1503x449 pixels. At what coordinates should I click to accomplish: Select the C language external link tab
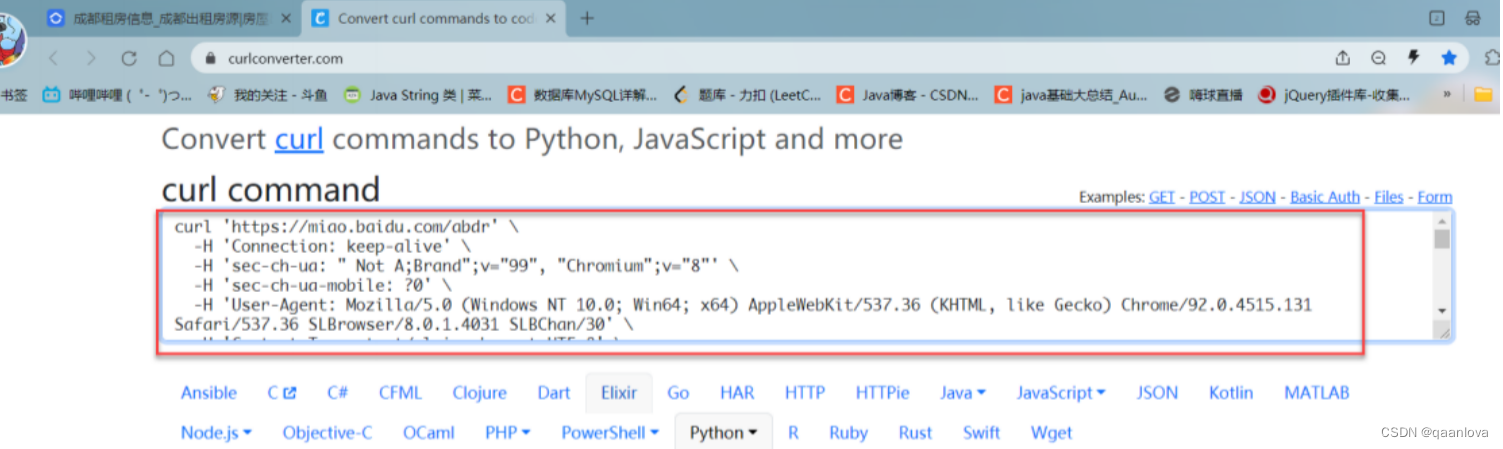click(282, 393)
